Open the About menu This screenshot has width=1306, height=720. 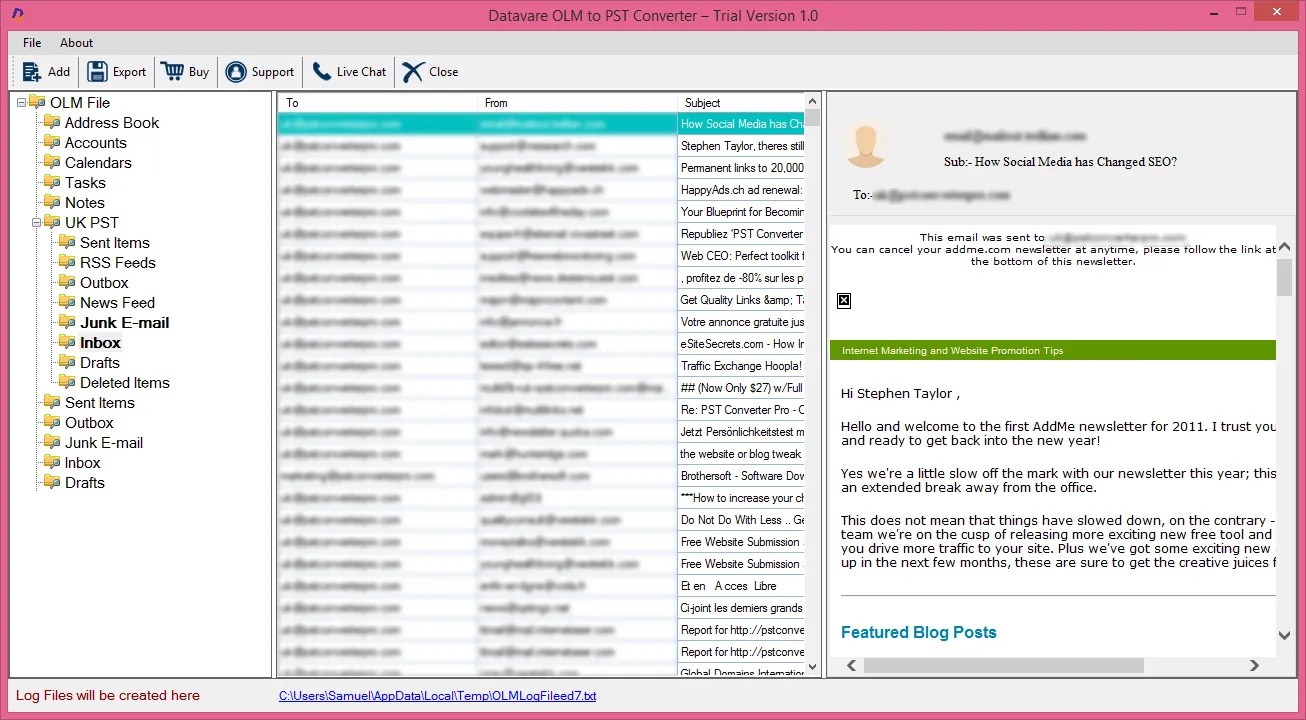(x=76, y=43)
